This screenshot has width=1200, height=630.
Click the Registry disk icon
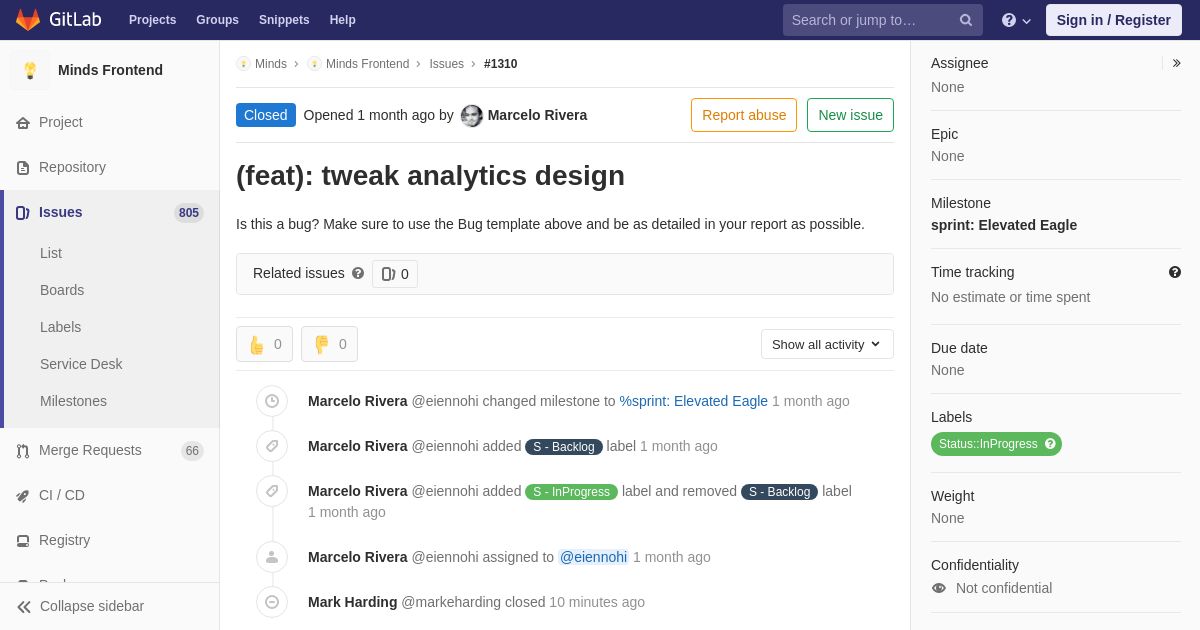(23, 541)
